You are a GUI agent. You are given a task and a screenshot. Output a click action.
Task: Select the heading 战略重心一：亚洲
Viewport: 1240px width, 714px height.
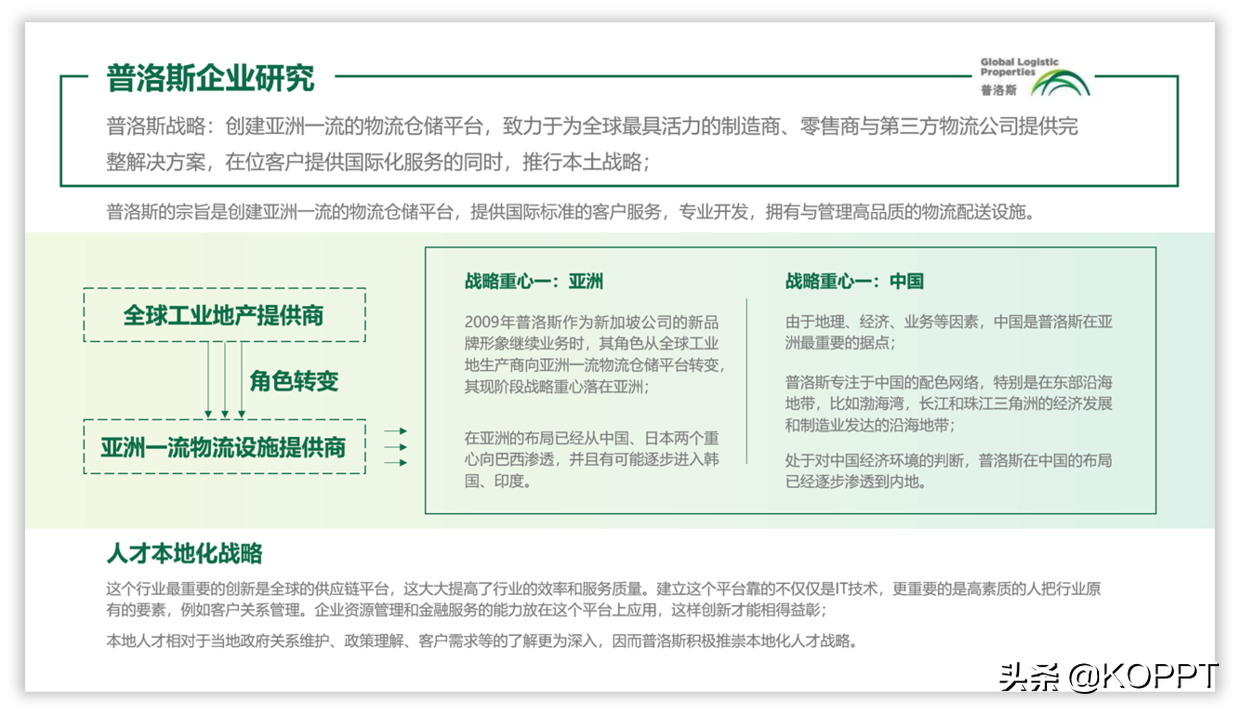pyautogui.click(x=534, y=281)
